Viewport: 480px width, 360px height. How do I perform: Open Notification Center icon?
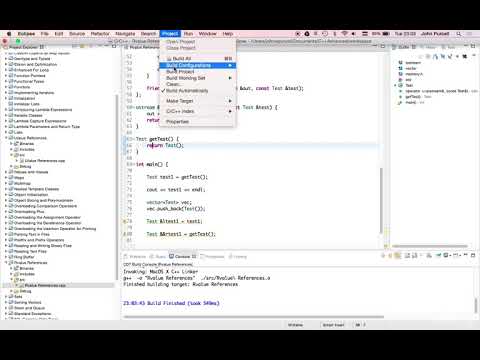469,34
